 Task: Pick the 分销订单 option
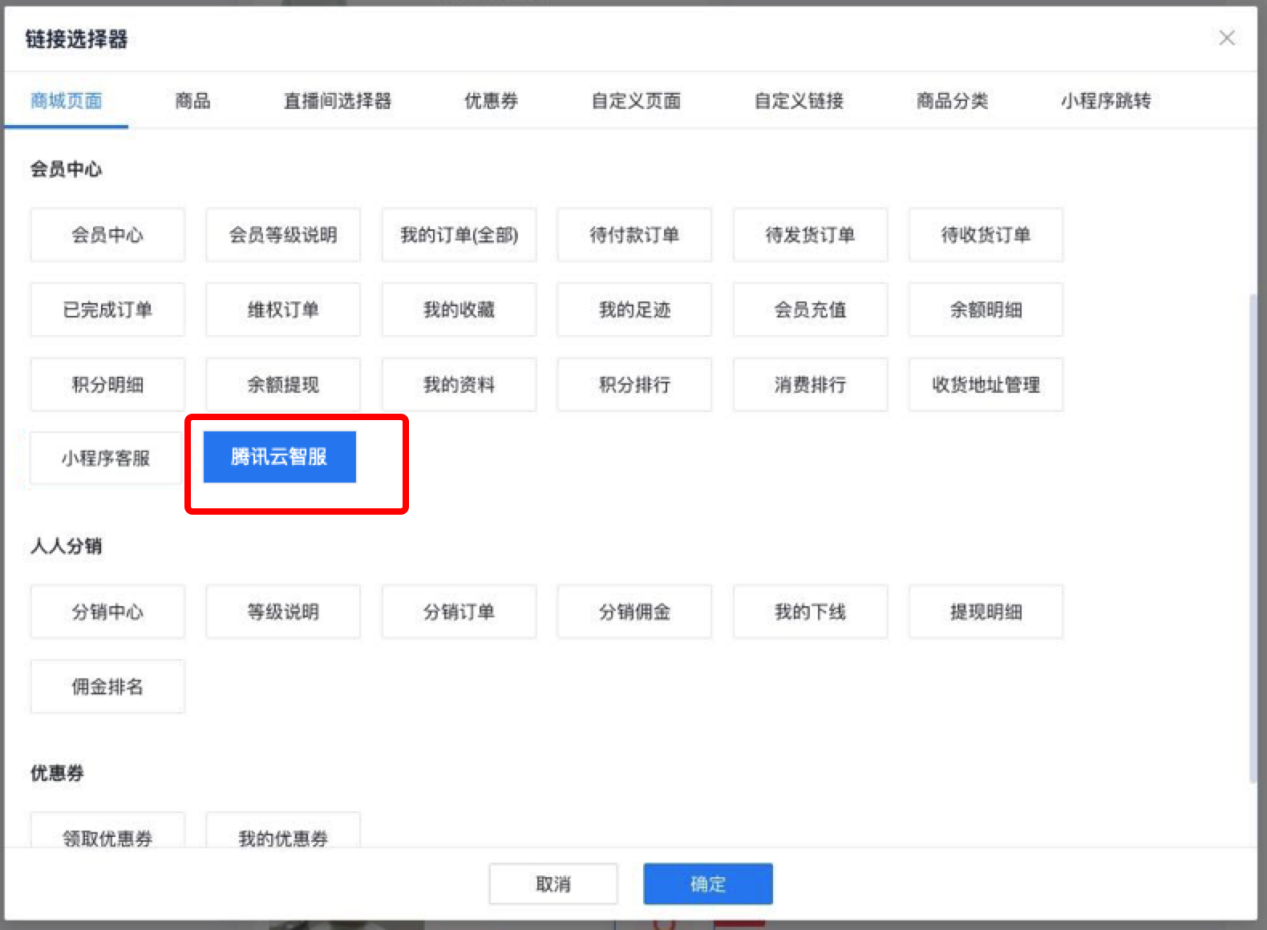click(x=459, y=612)
